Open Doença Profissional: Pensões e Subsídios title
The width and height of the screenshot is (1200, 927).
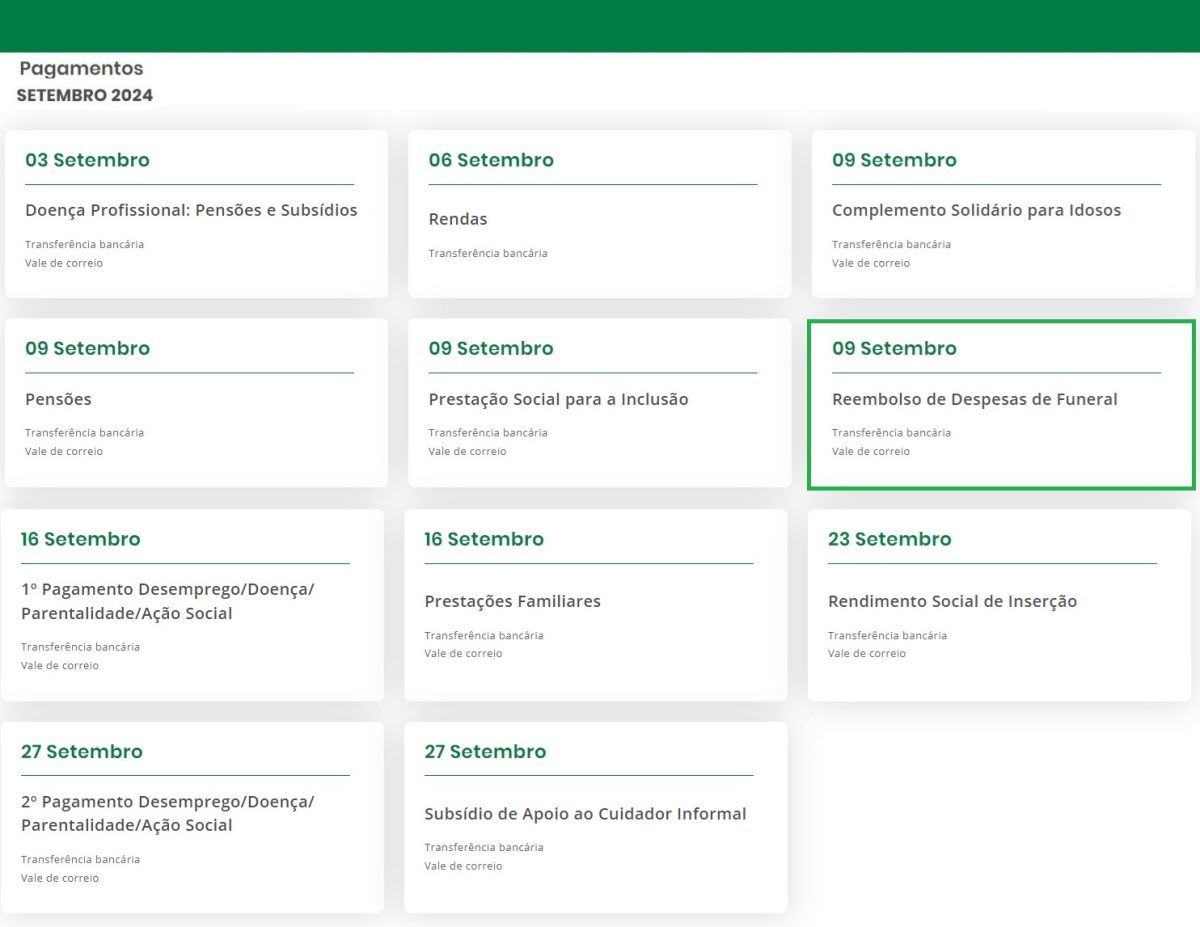[191, 210]
